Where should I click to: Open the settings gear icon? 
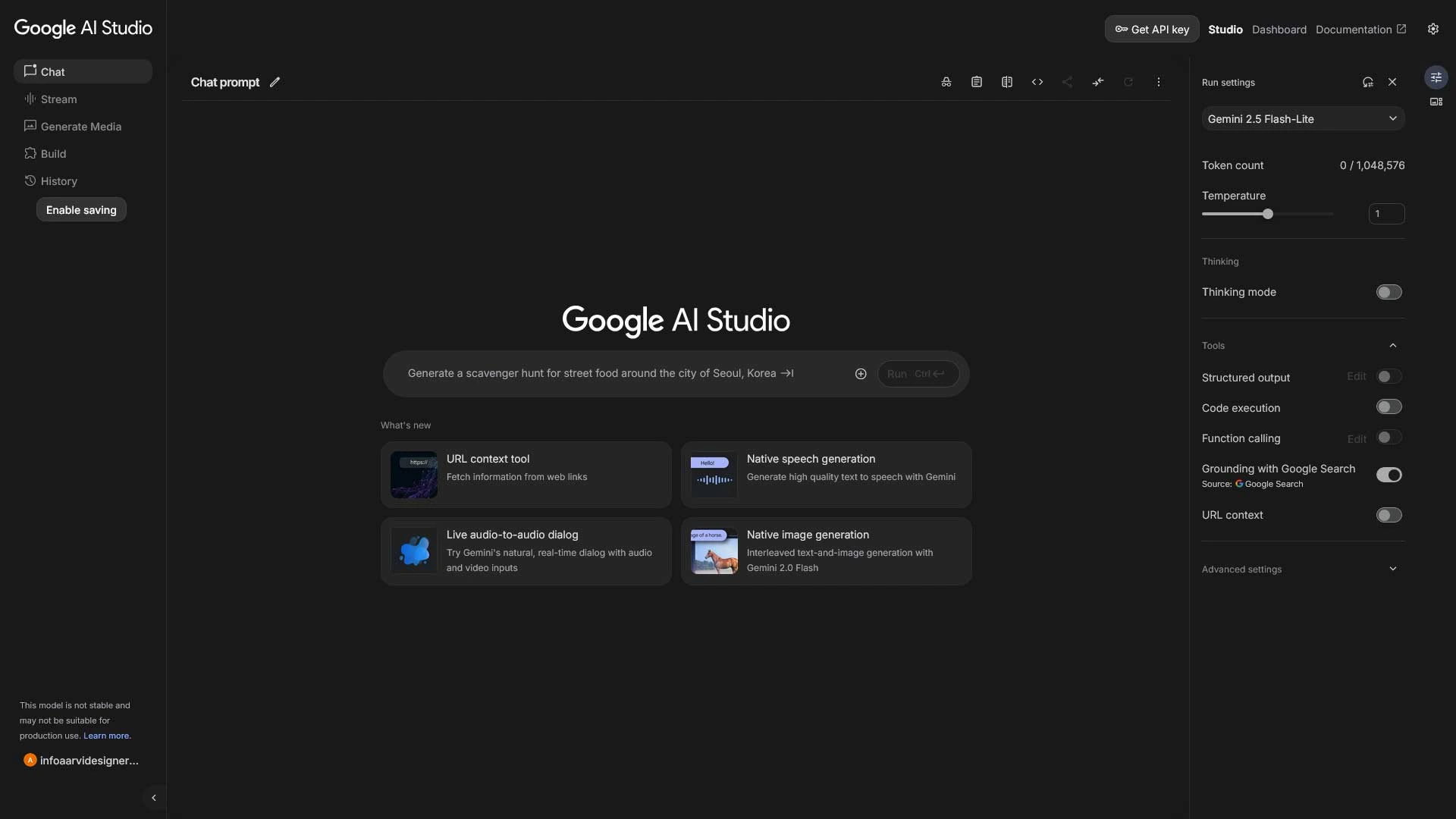click(1432, 29)
